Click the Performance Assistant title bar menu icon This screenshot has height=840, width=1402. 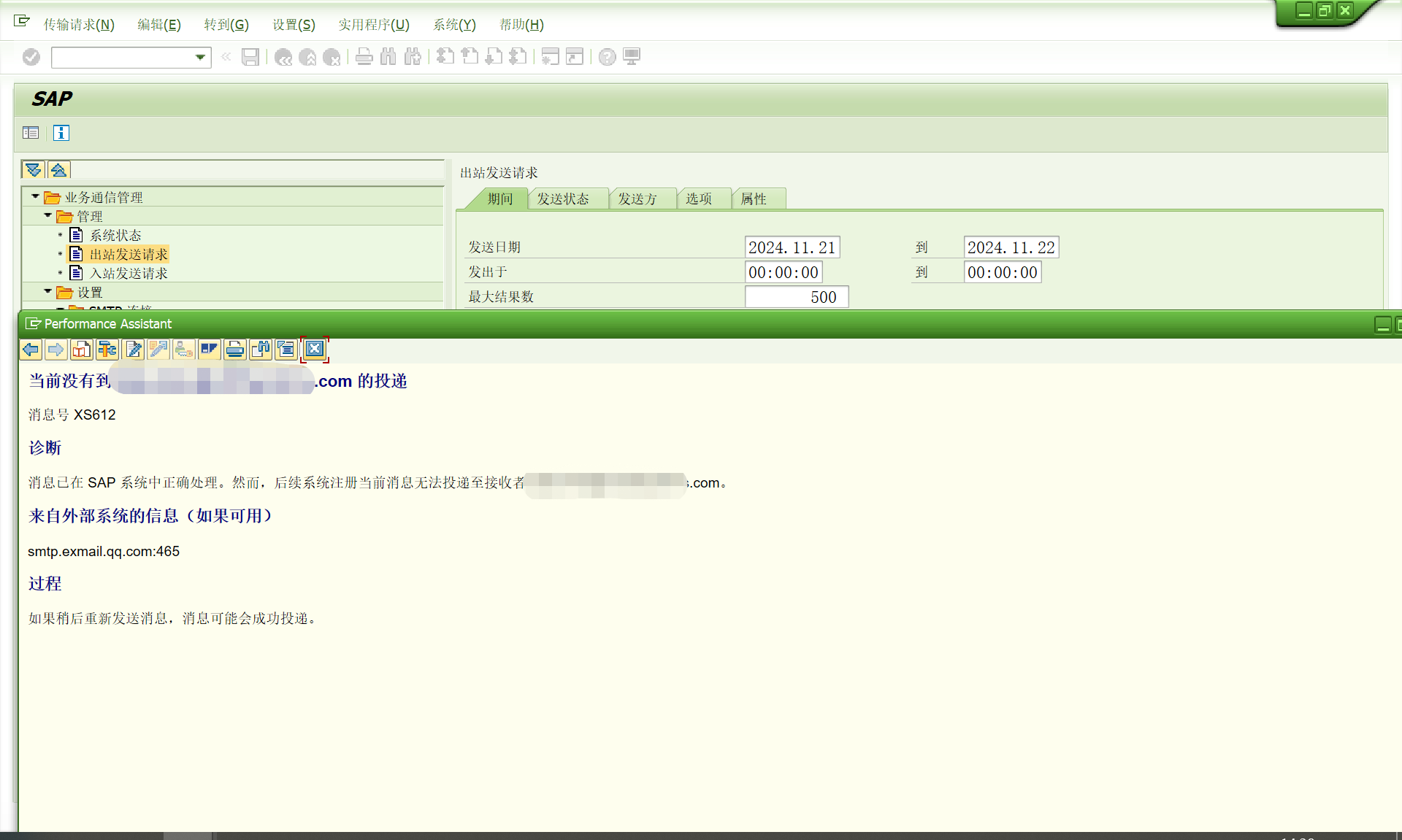pyautogui.click(x=32, y=323)
